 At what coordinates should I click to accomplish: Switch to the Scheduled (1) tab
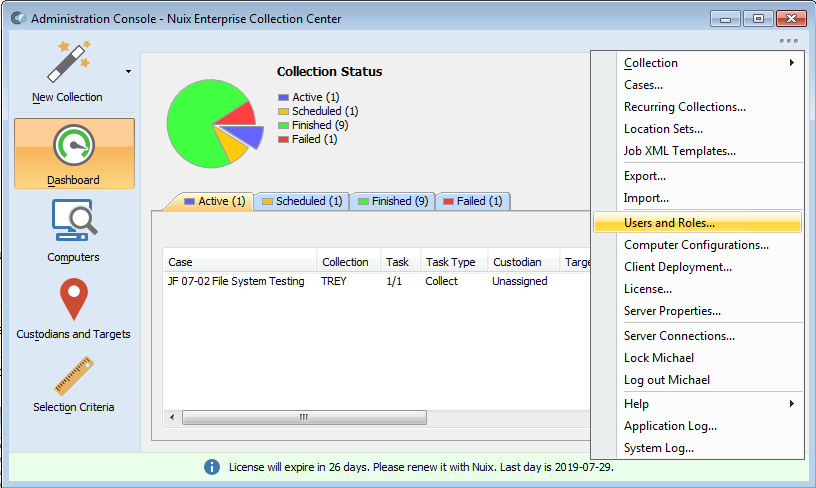tap(302, 201)
